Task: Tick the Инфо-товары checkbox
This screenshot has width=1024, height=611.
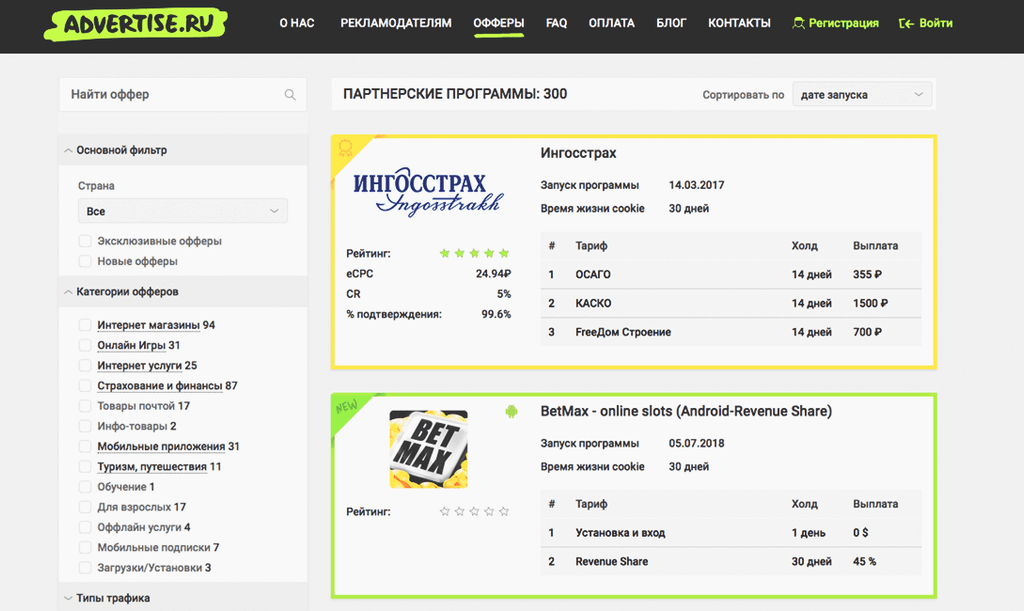Action: (x=85, y=426)
